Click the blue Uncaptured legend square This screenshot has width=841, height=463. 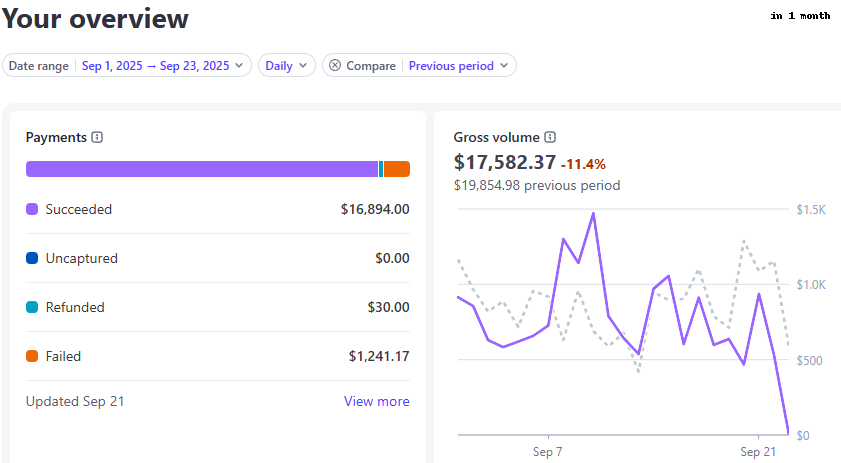tap(32, 259)
